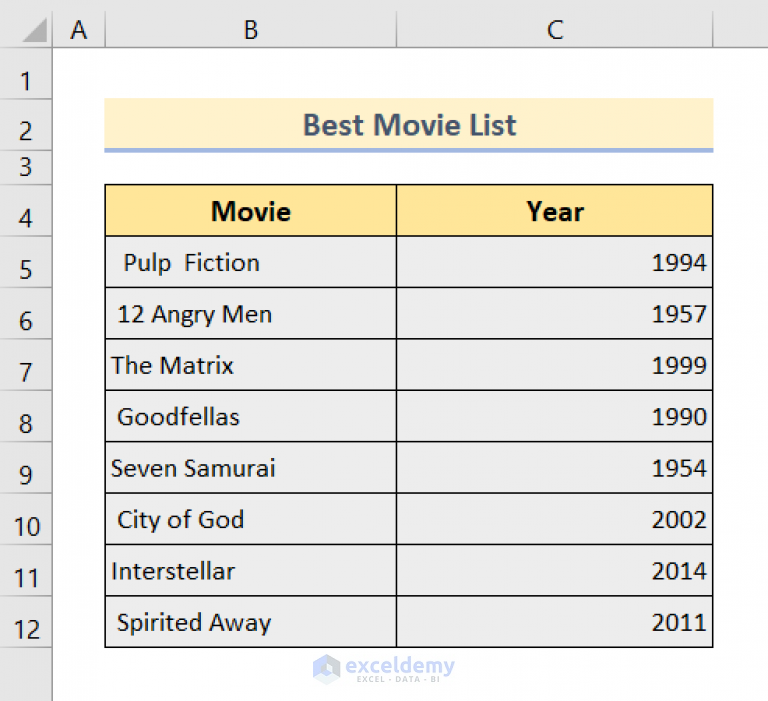Click the Best Movie List title cell
768x701 pixels.
pos(408,124)
